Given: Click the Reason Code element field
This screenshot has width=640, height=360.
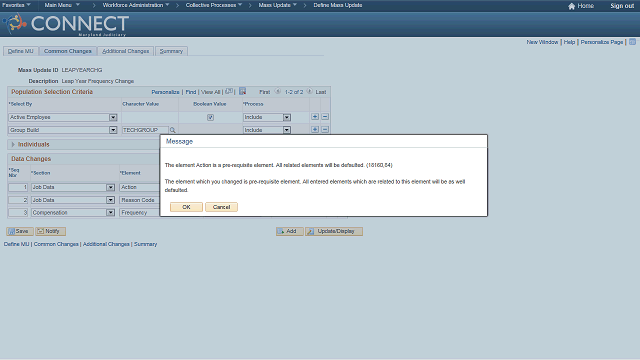Looking at the screenshot, I should [140, 200].
